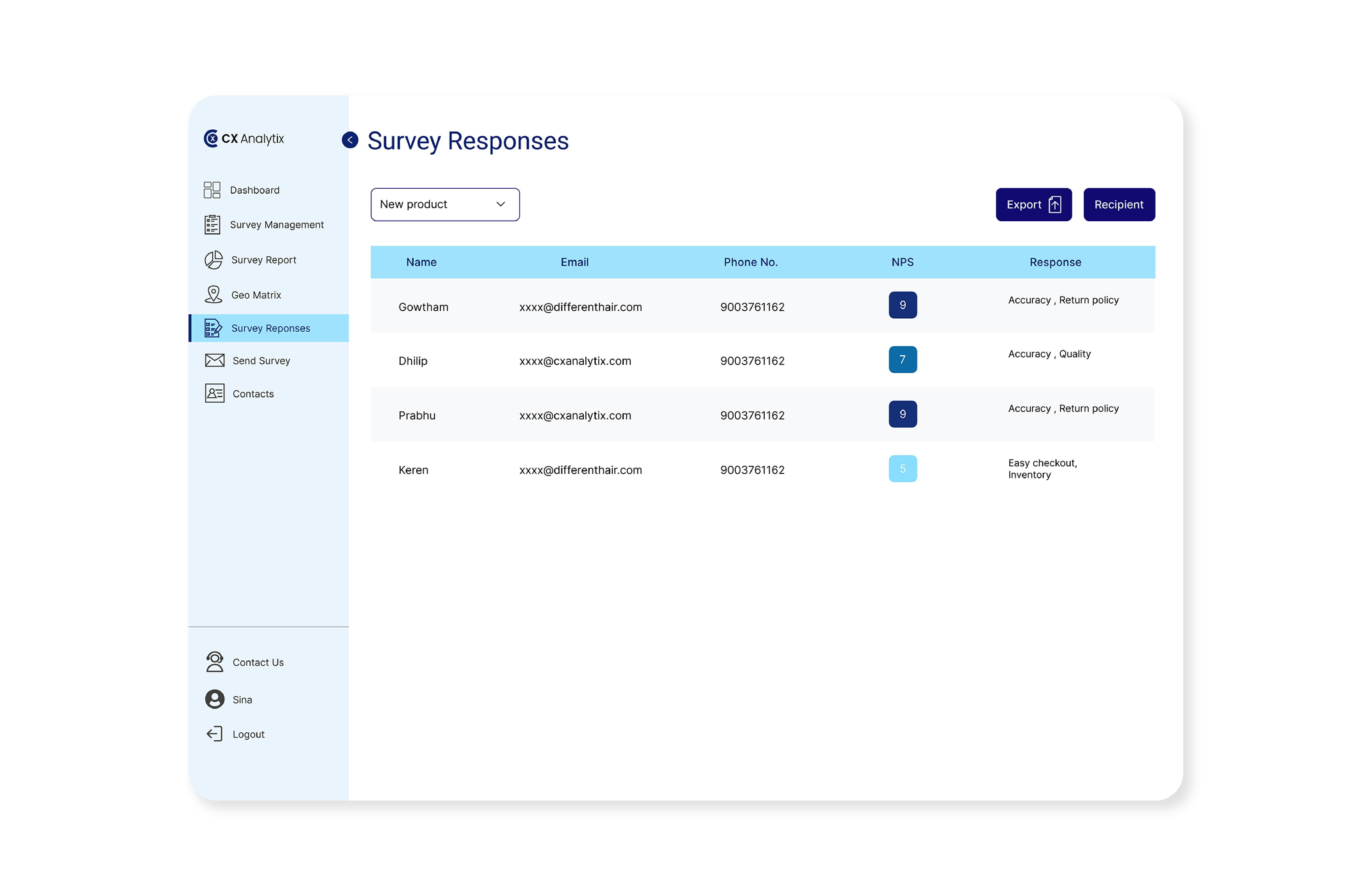The image size is (1372, 896).
Task: Click the Survey Management checklist icon
Action: point(212,224)
